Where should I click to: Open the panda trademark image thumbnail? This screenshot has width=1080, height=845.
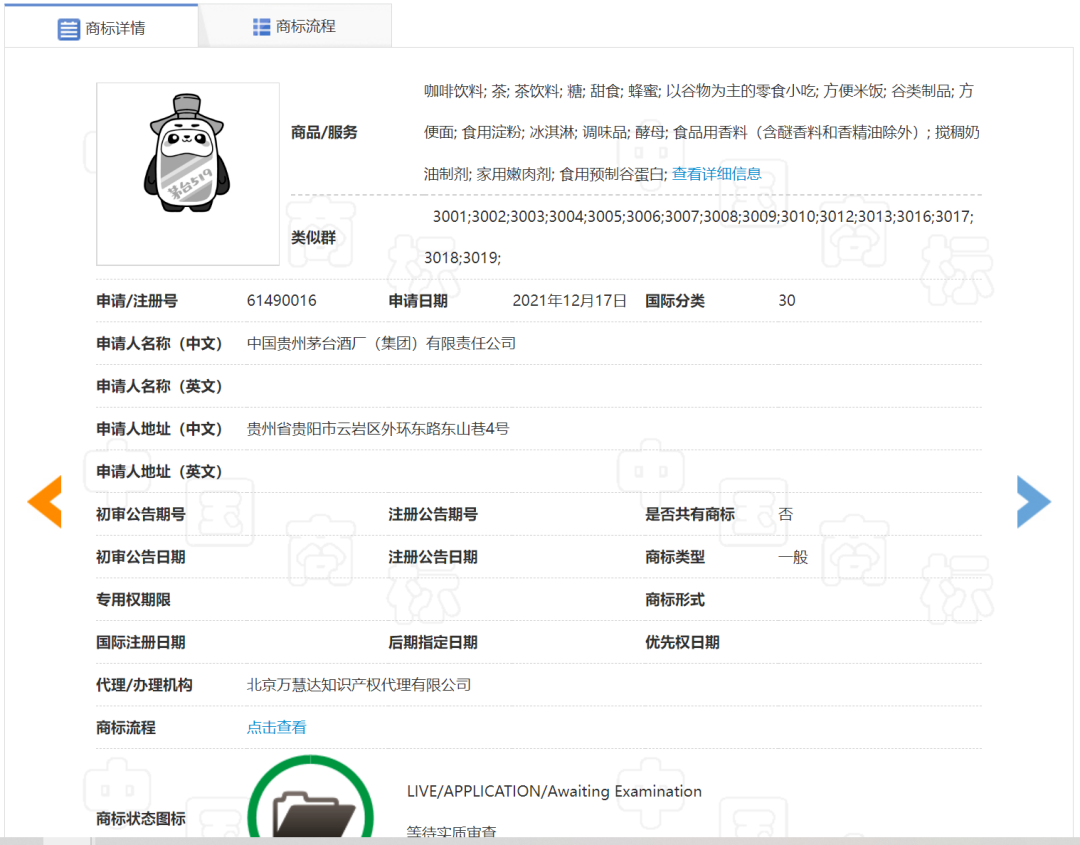point(187,174)
